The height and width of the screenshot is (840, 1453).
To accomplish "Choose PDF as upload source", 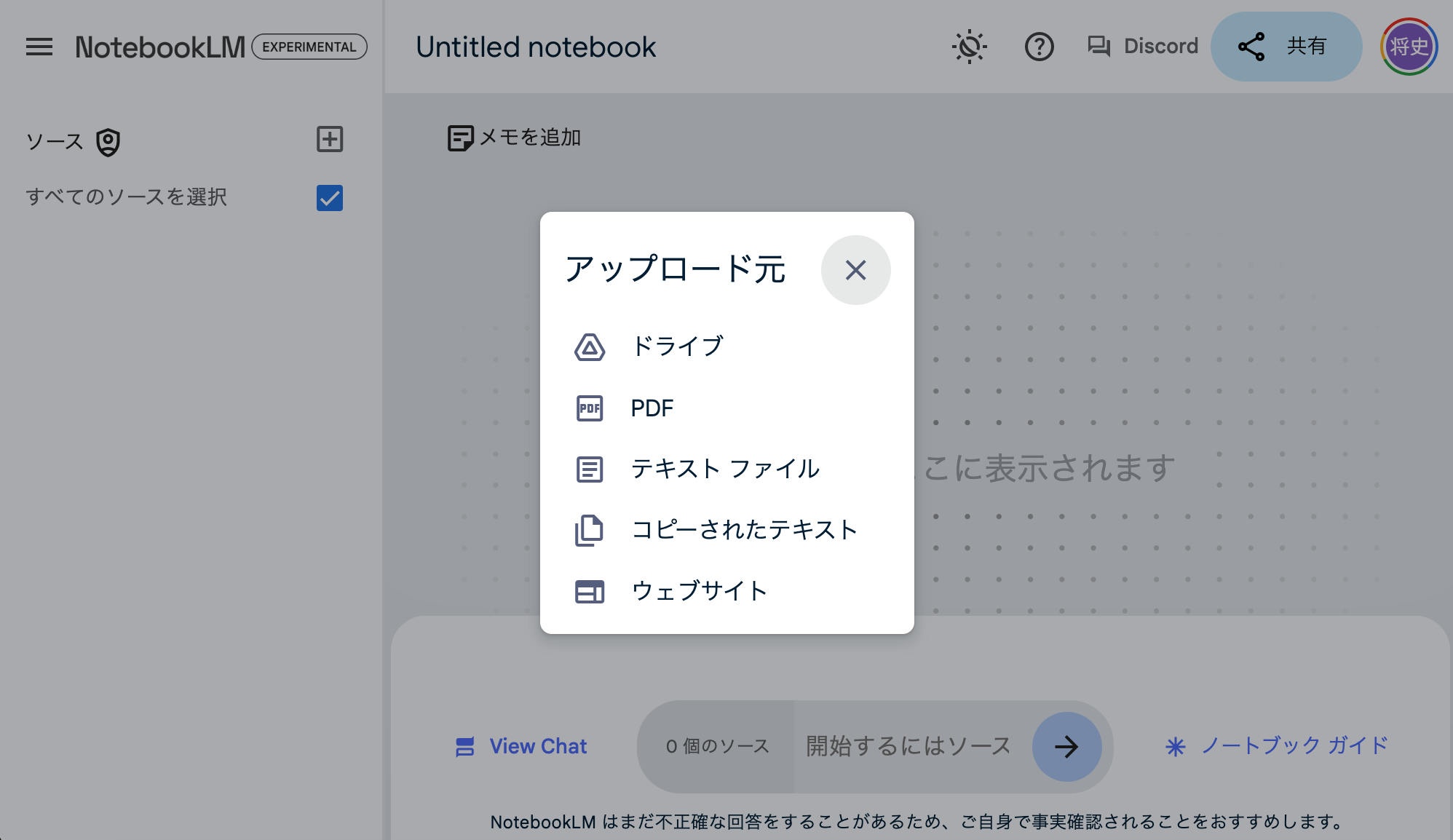I will [727, 408].
